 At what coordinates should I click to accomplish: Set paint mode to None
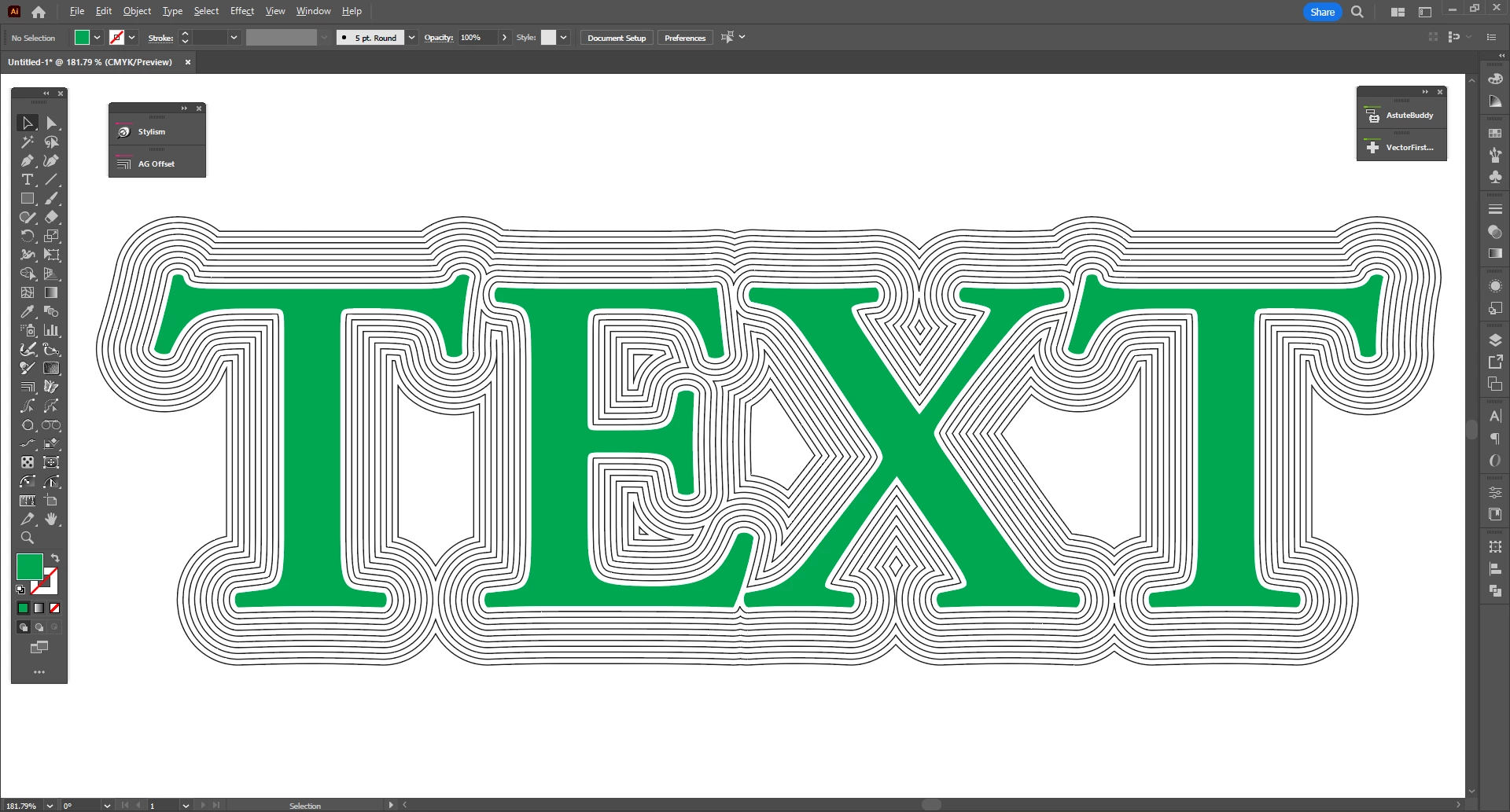54,608
